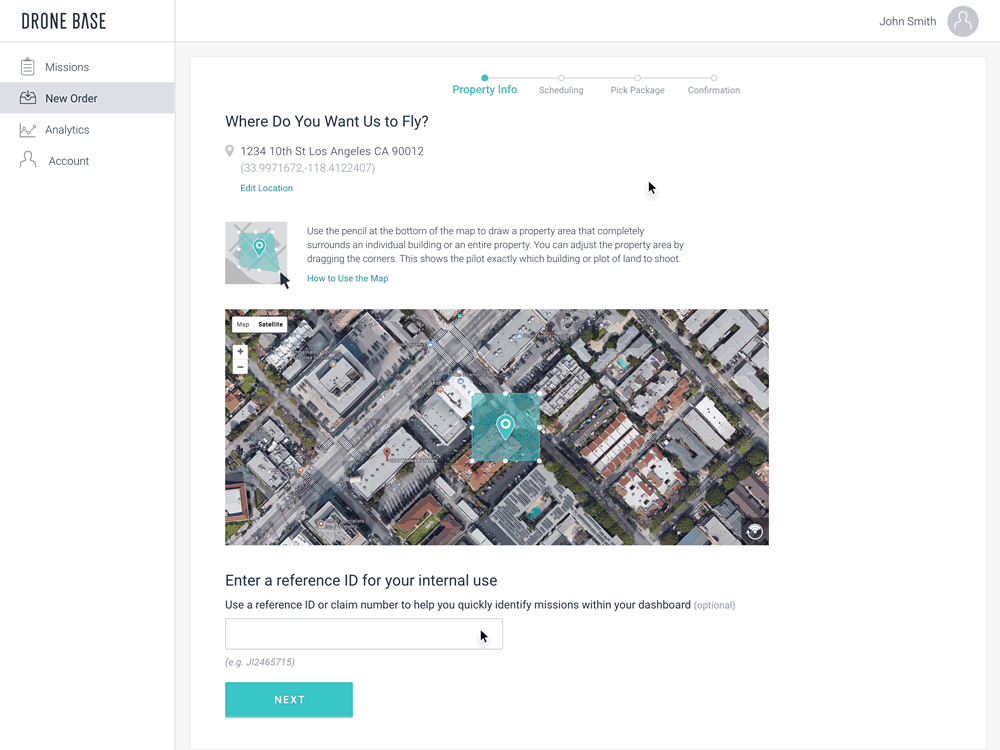Zoom out with the map's minus icon

pos(240,367)
